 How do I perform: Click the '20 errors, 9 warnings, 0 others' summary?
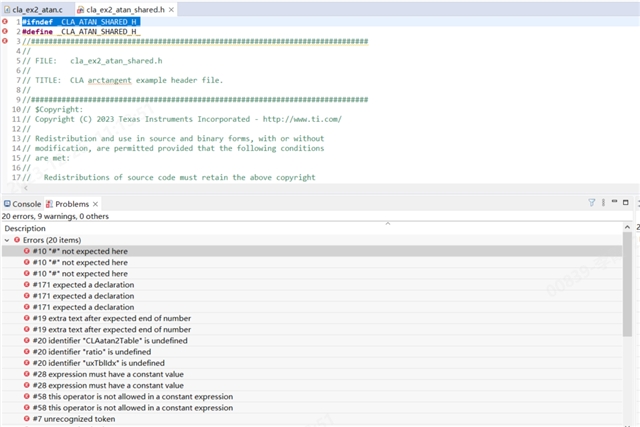point(55,216)
